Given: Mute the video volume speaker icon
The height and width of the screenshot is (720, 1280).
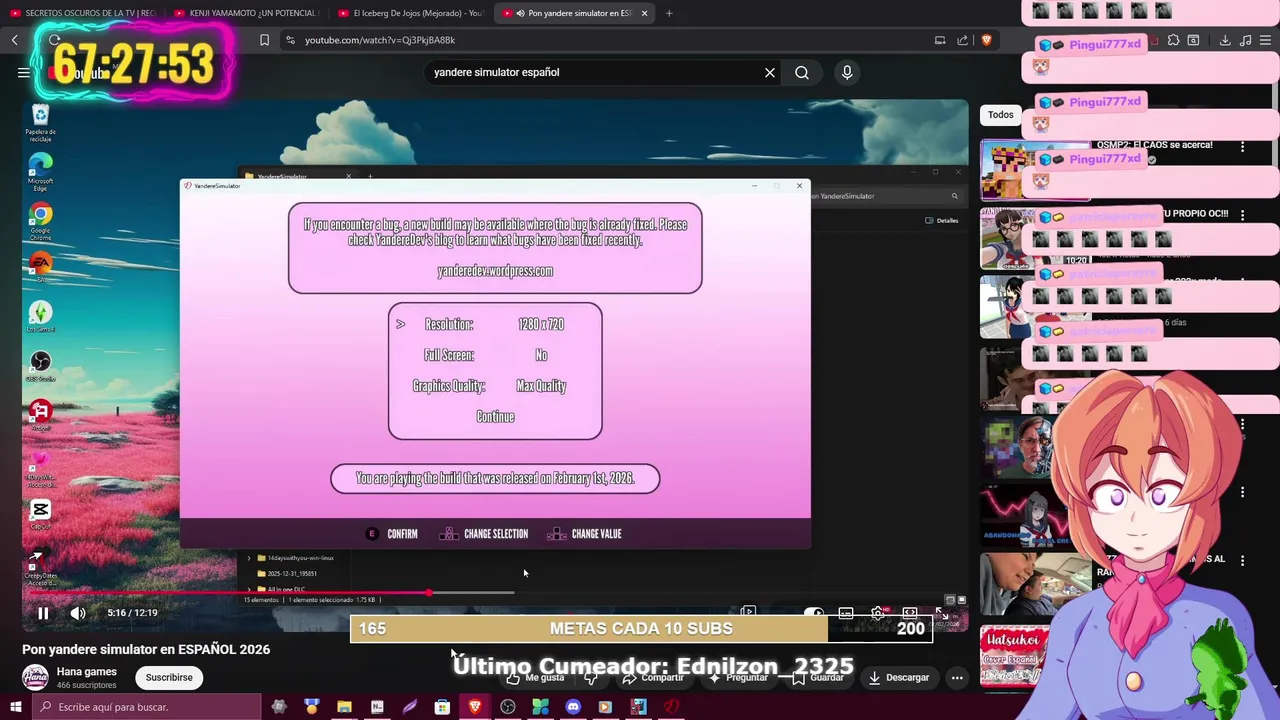Looking at the screenshot, I should 78,613.
